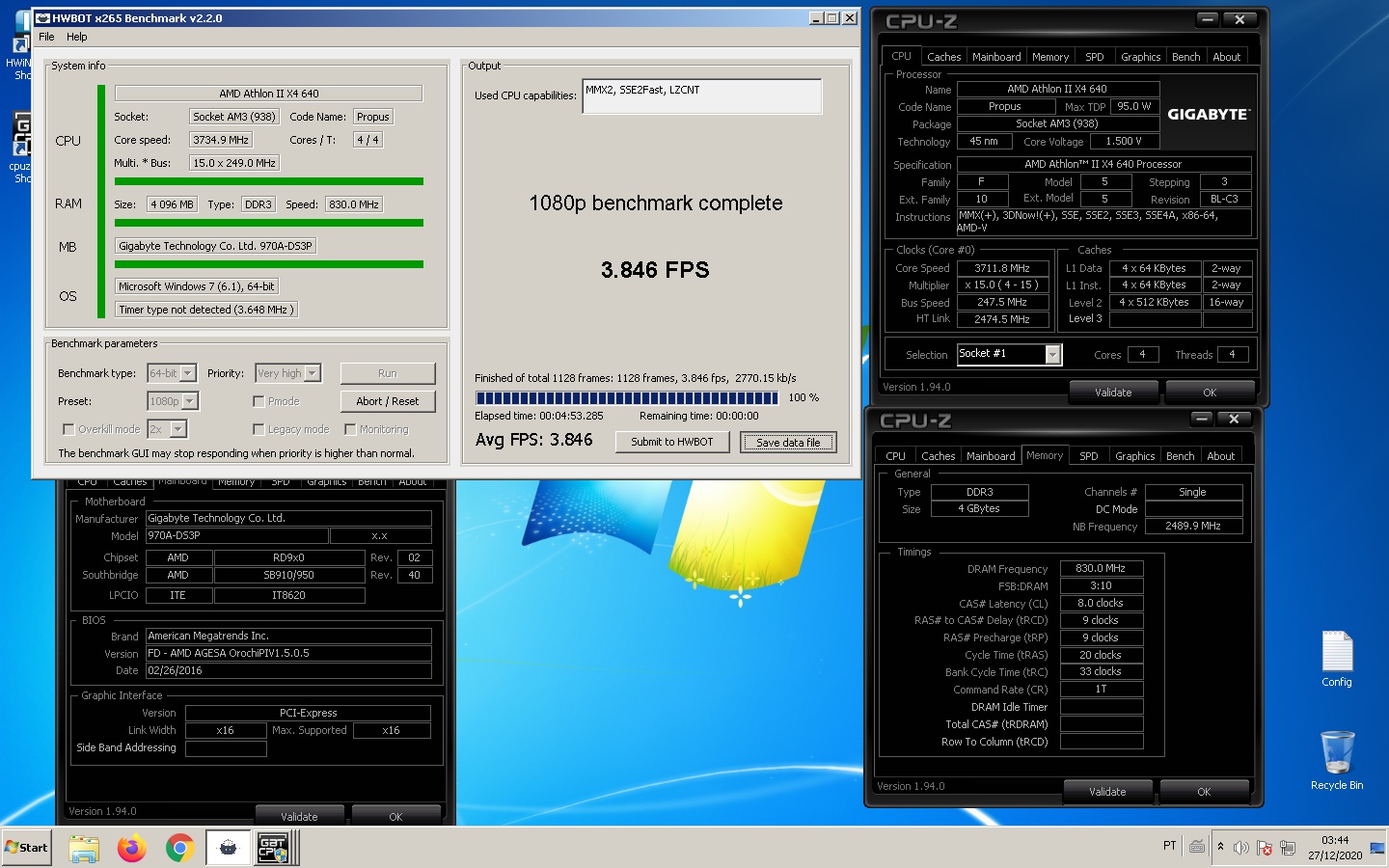The height and width of the screenshot is (868, 1389).
Task: Open Graphics tab in top CPU-Z window
Action: tap(1141, 57)
